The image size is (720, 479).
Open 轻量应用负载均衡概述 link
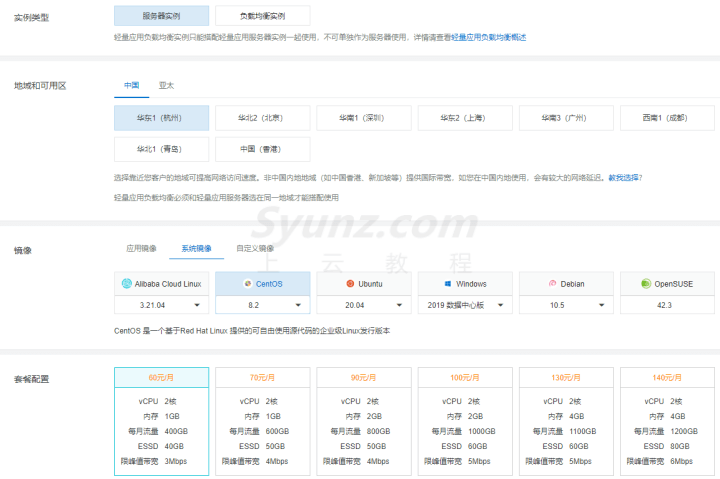coord(489,37)
